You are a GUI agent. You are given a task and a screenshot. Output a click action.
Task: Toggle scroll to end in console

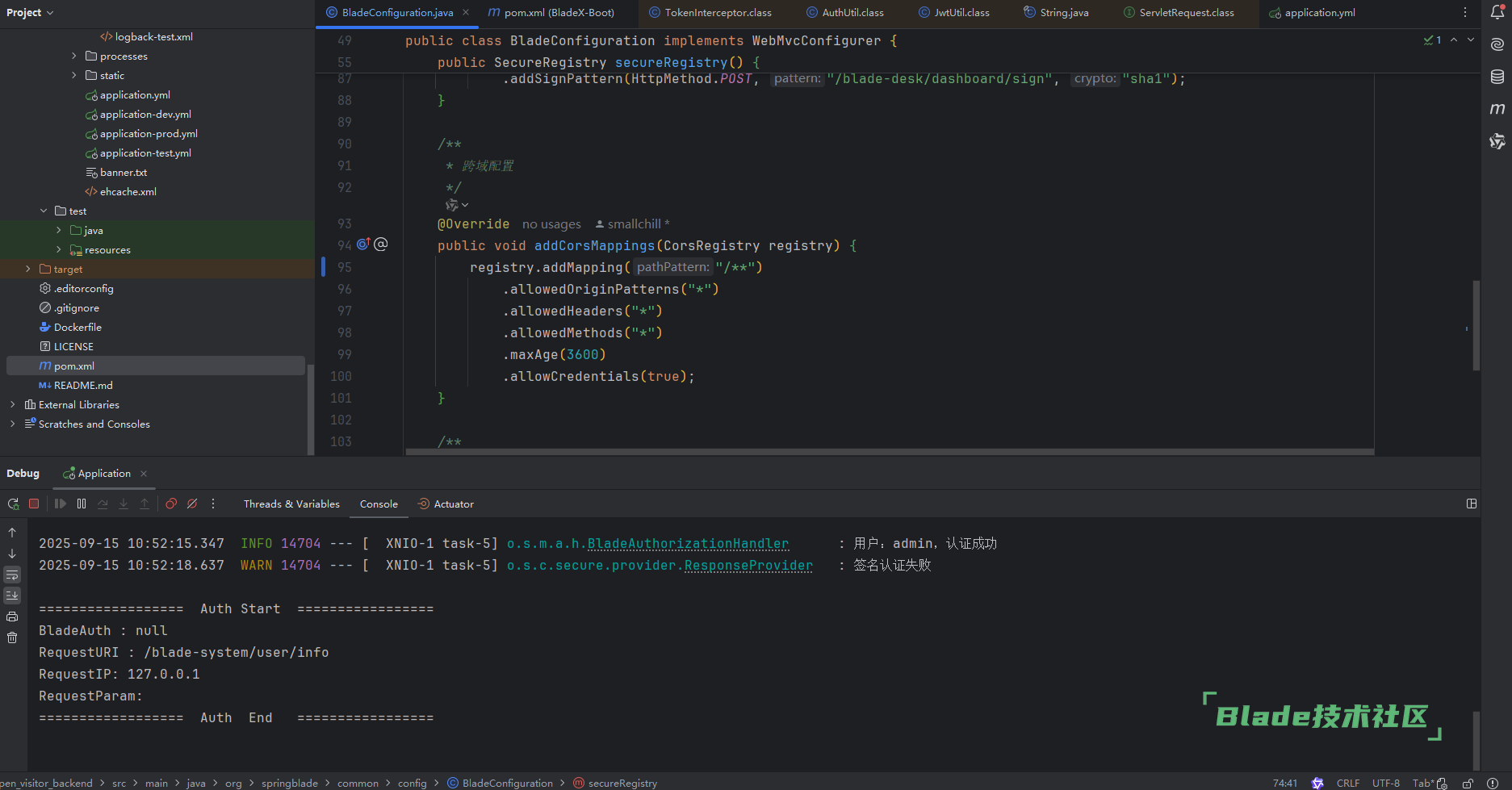point(12,596)
